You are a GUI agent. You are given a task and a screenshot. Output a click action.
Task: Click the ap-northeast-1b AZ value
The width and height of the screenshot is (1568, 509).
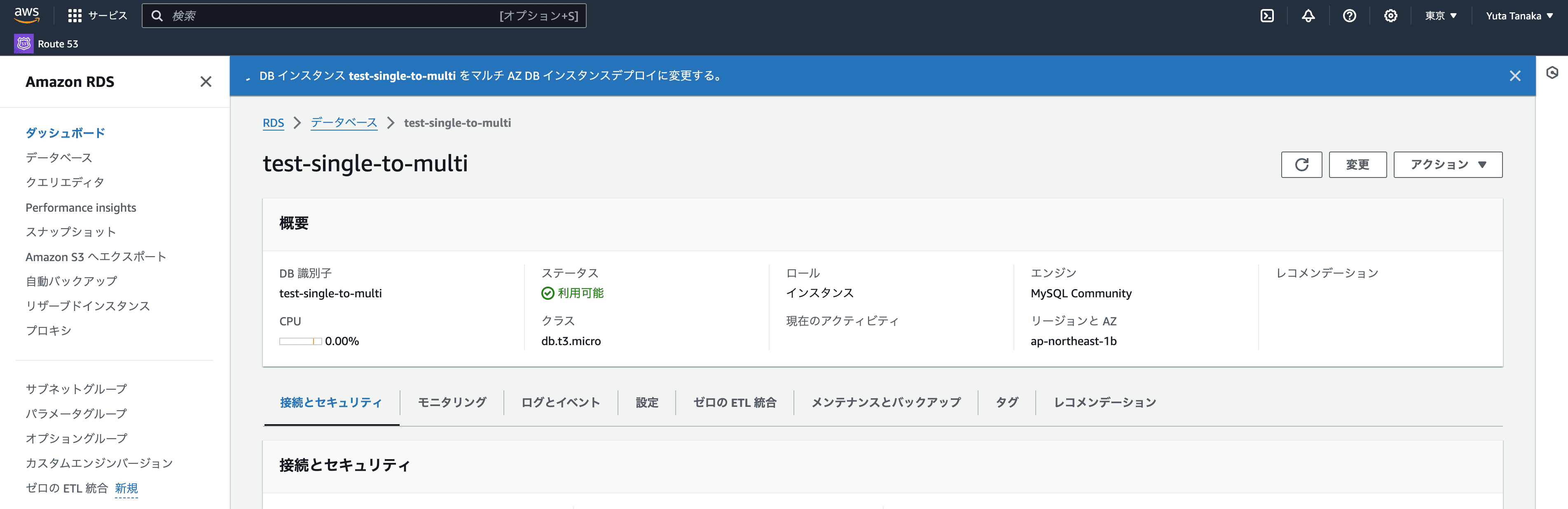click(1074, 341)
